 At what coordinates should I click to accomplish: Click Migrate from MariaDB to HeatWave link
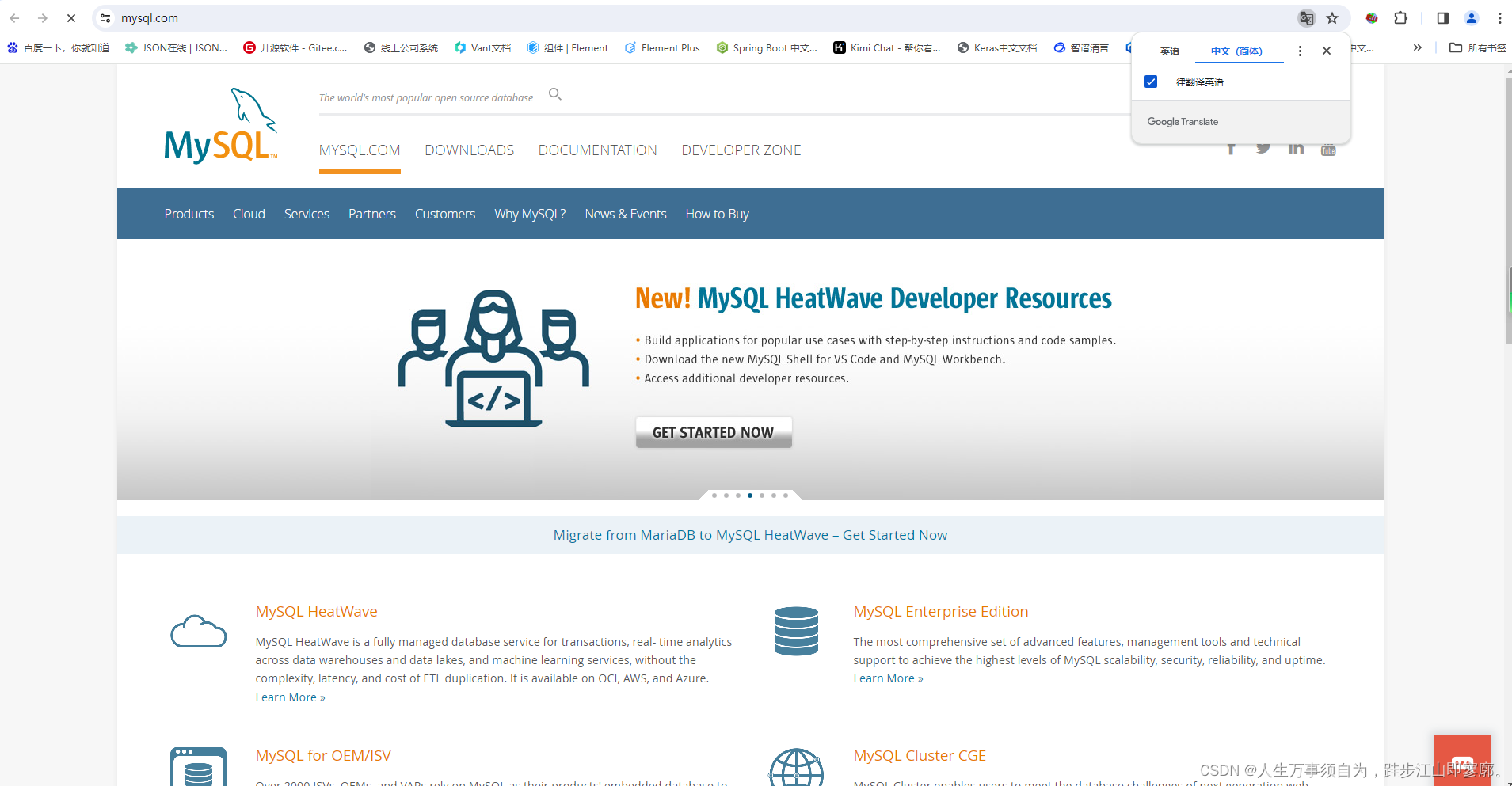click(750, 535)
